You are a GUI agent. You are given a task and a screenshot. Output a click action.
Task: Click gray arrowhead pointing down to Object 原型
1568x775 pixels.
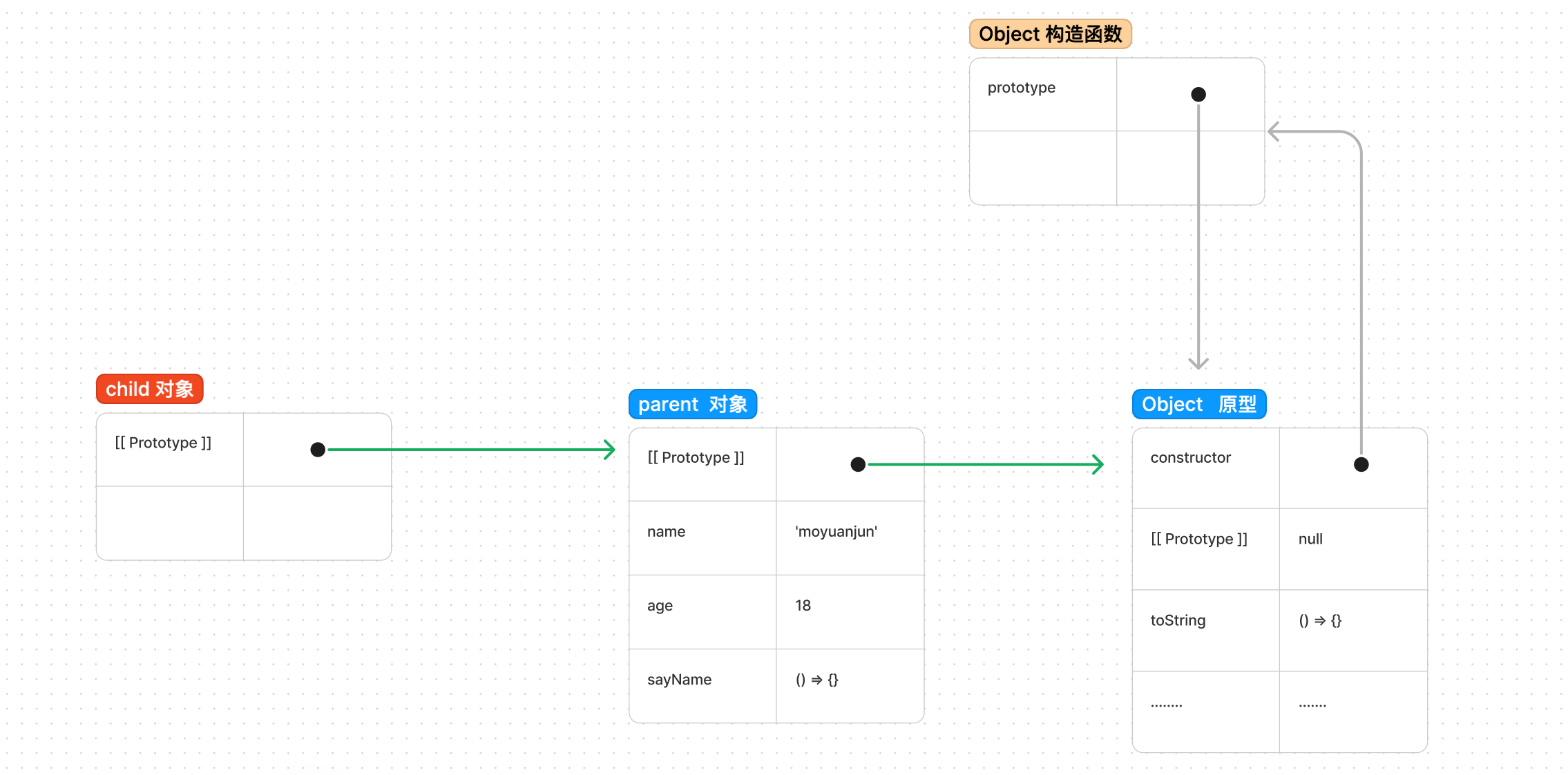(1198, 363)
